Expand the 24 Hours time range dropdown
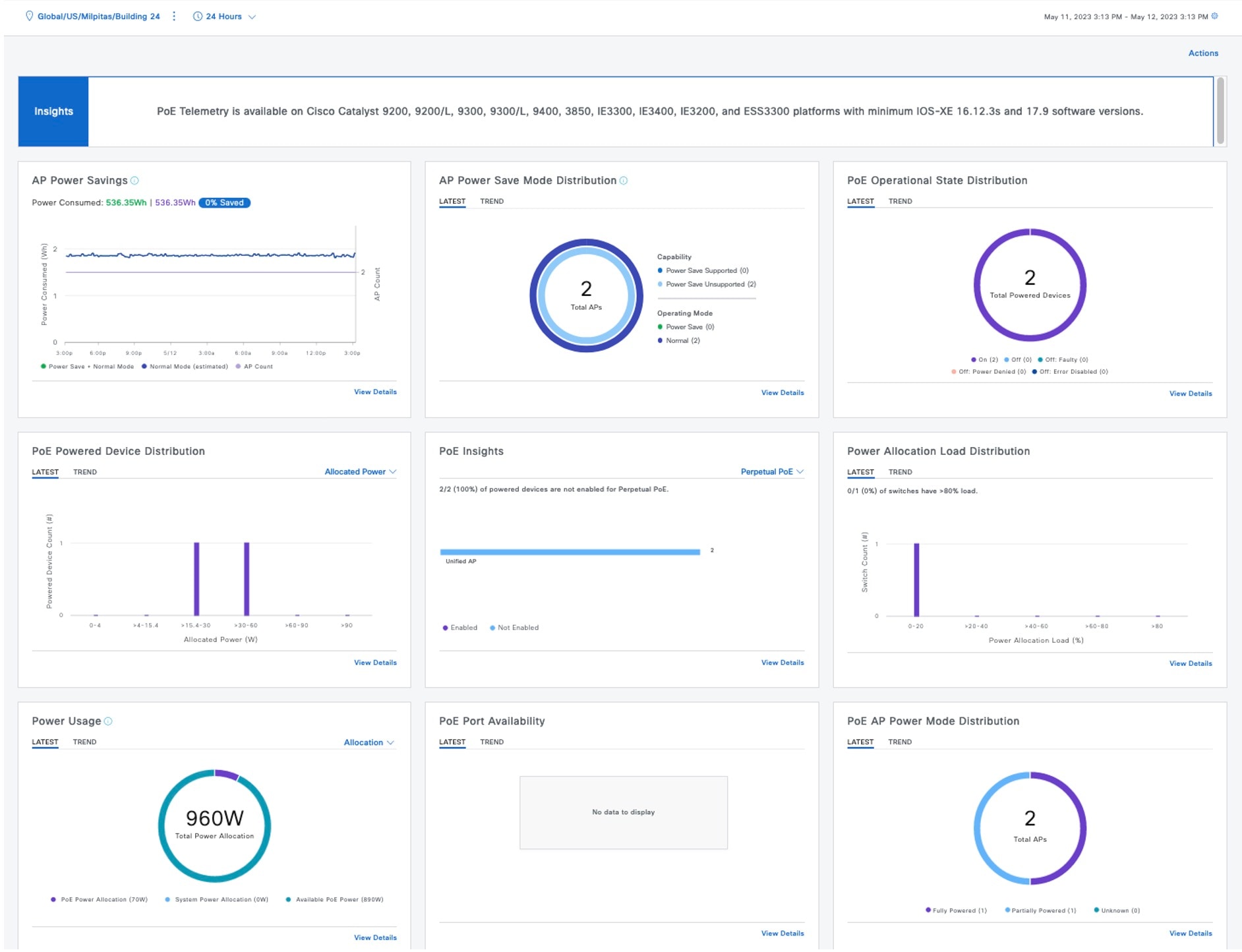 pos(224,16)
